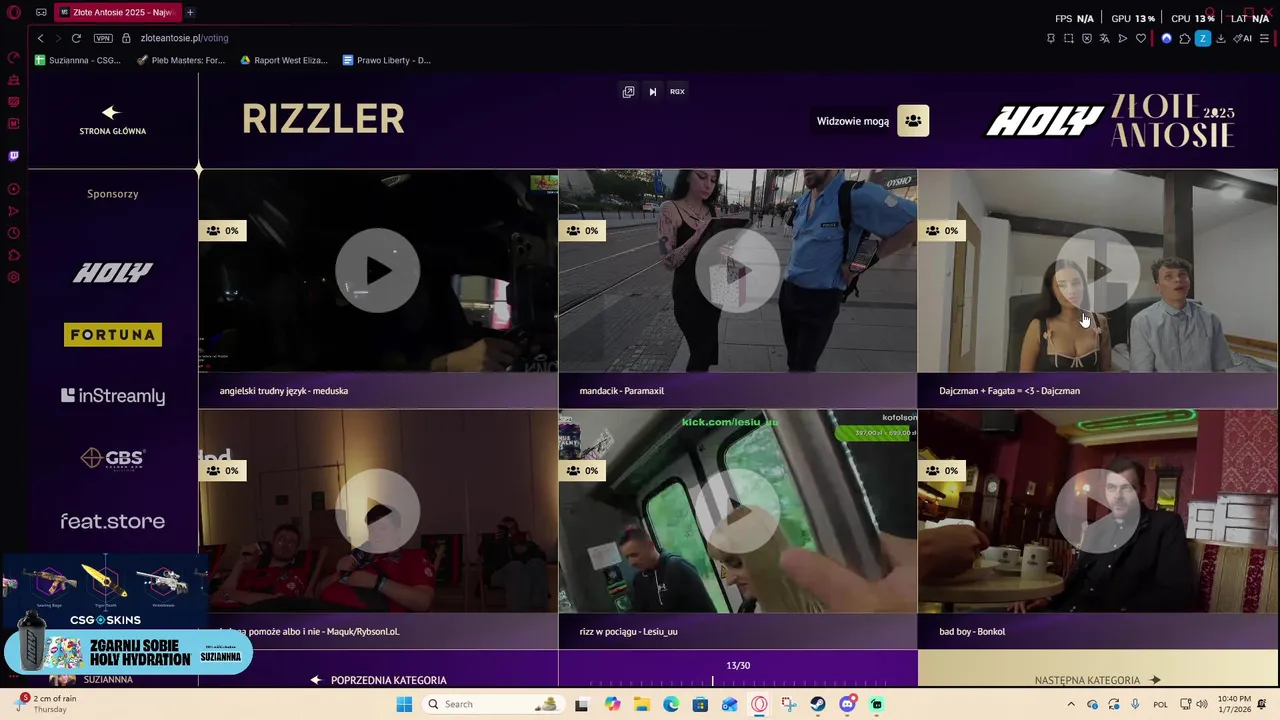Go to Poprzednia Kategoria
1280x720 pixels.
click(378, 680)
